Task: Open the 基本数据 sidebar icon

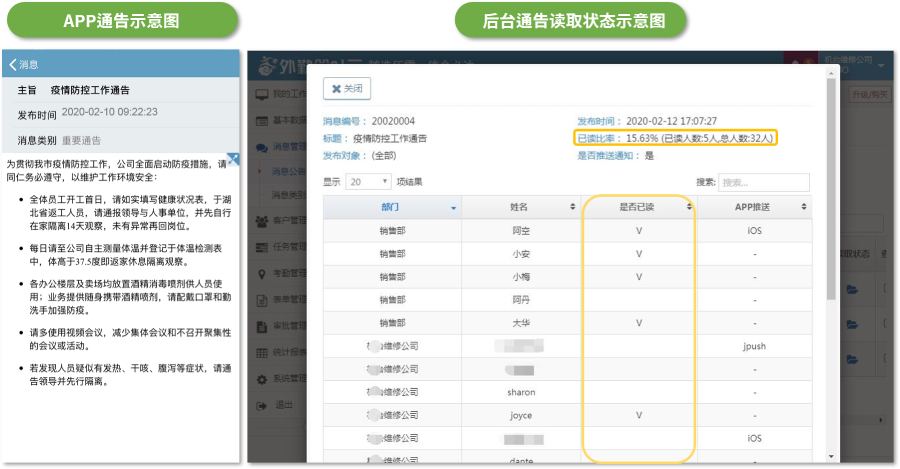Action: pyautogui.click(x=262, y=121)
